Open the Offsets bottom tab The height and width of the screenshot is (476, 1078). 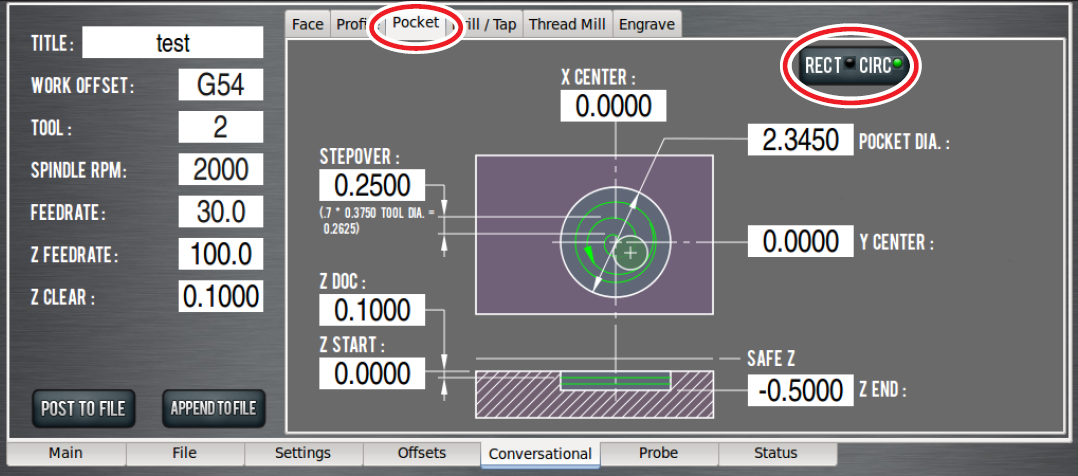(x=421, y=453)
